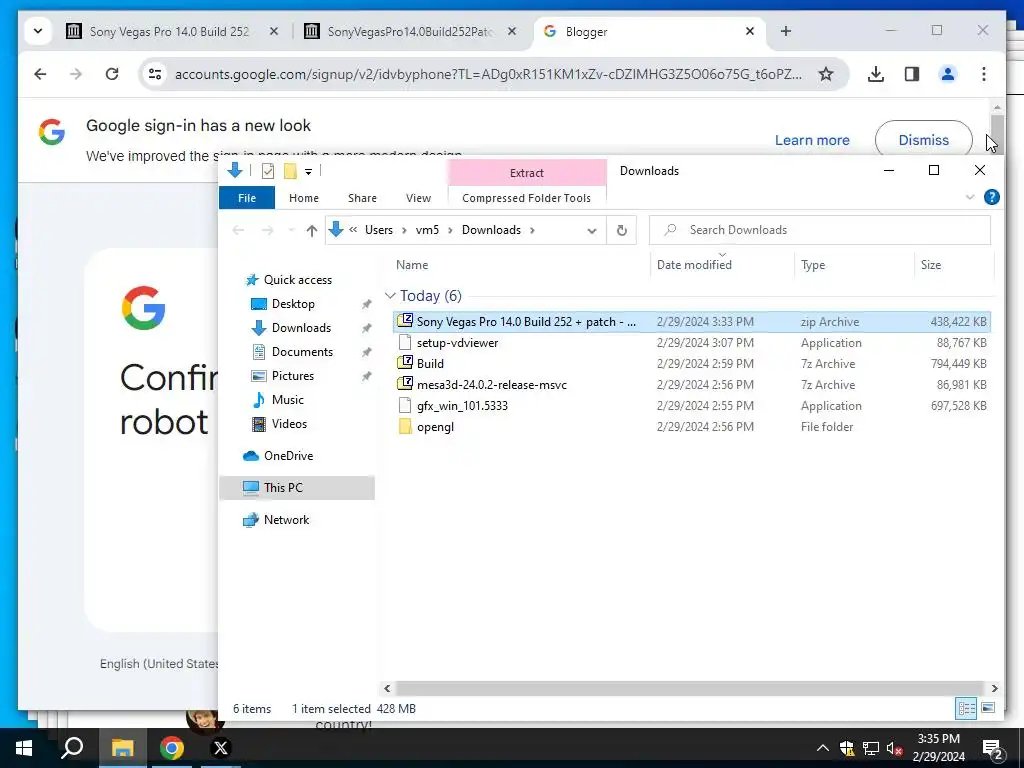Switch to Sony Vegas Pro 14.0 Build 252 tab
This screenshot has width=1024, height=768.
pyautogui.click(x=170, y=31)
